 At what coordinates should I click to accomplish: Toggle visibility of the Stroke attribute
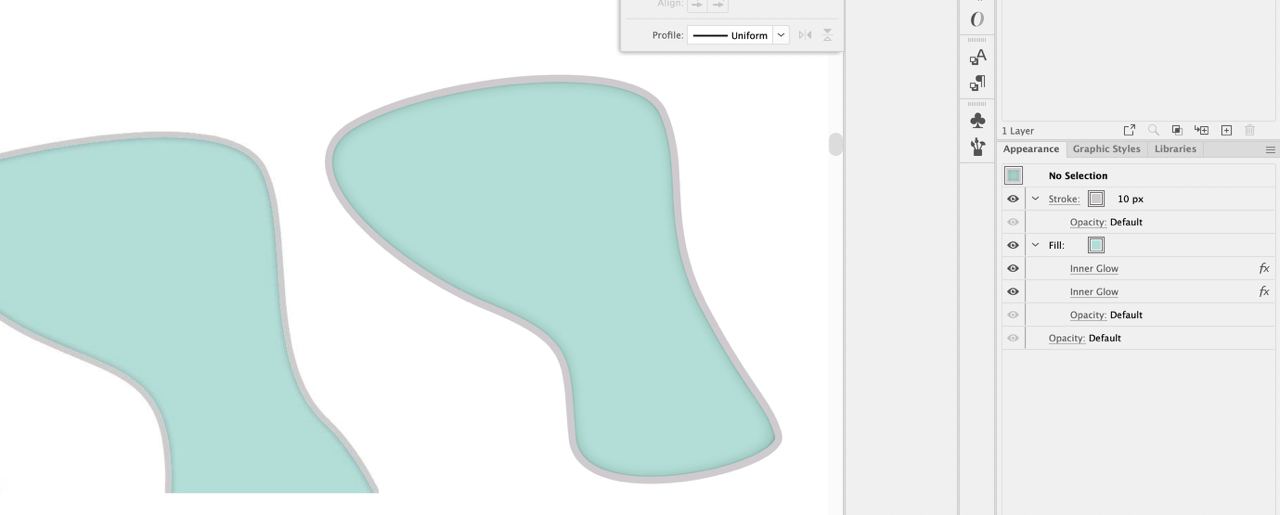1013,199
